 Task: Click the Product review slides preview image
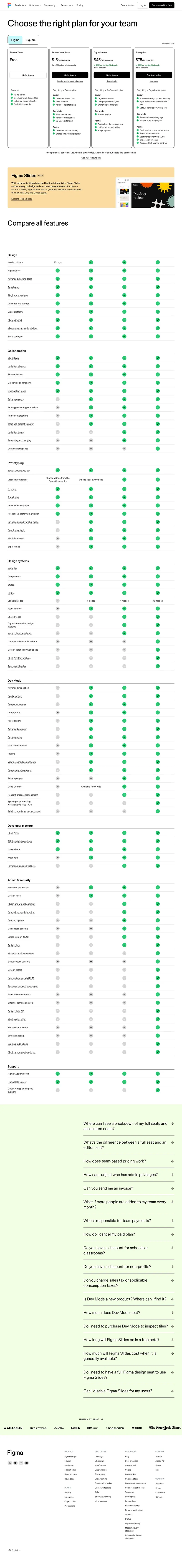tap(146, 193)
